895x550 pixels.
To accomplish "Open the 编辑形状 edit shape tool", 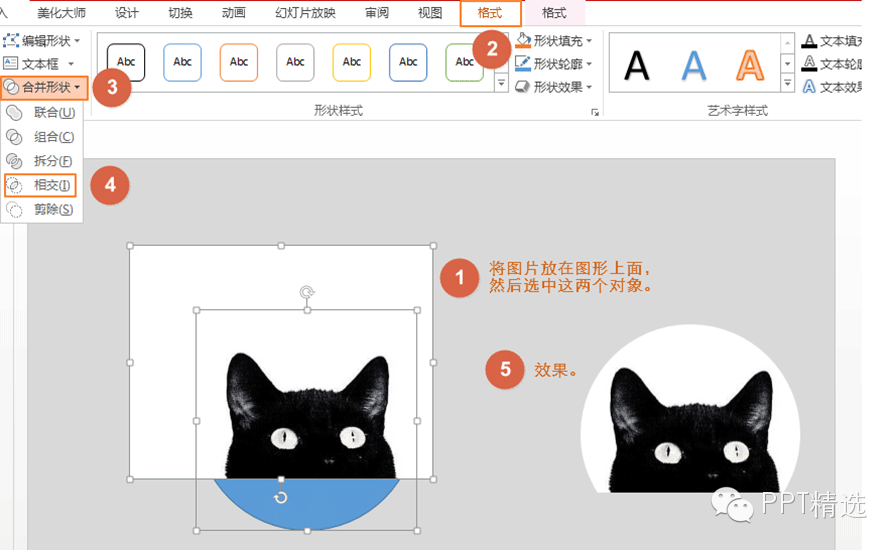I will tap(41, 41).
